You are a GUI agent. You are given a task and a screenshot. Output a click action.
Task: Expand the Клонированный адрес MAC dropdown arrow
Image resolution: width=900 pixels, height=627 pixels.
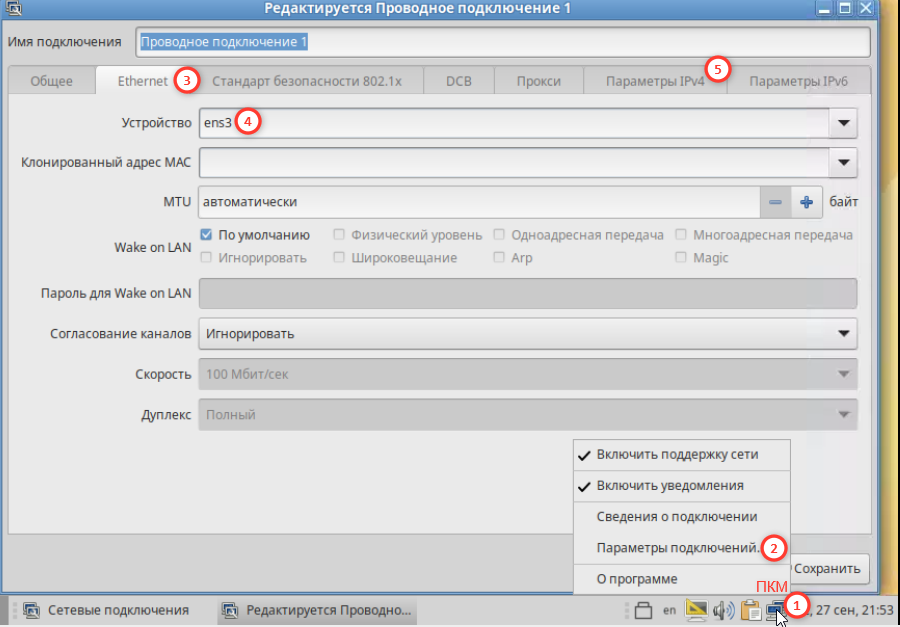coord(843,162)
